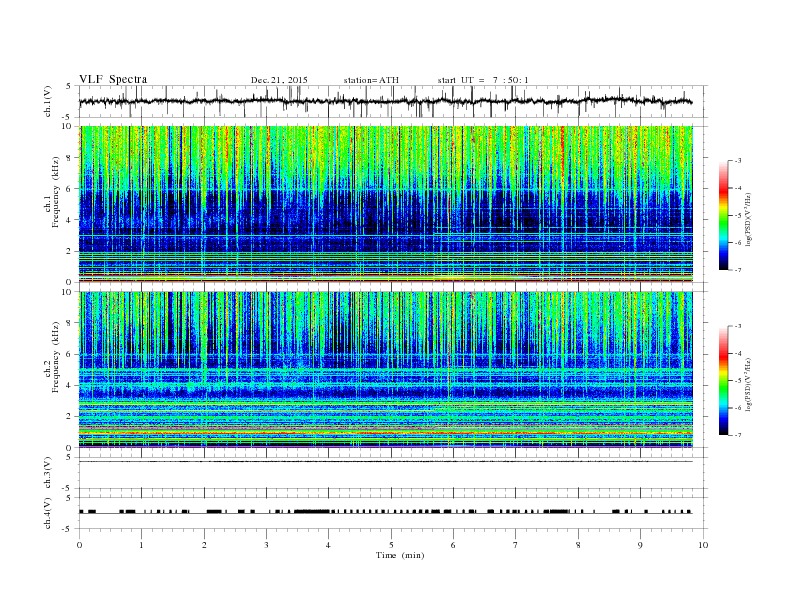Click the "station=ATH" label
Screen dimensions: 792x612
pos(371,80)
